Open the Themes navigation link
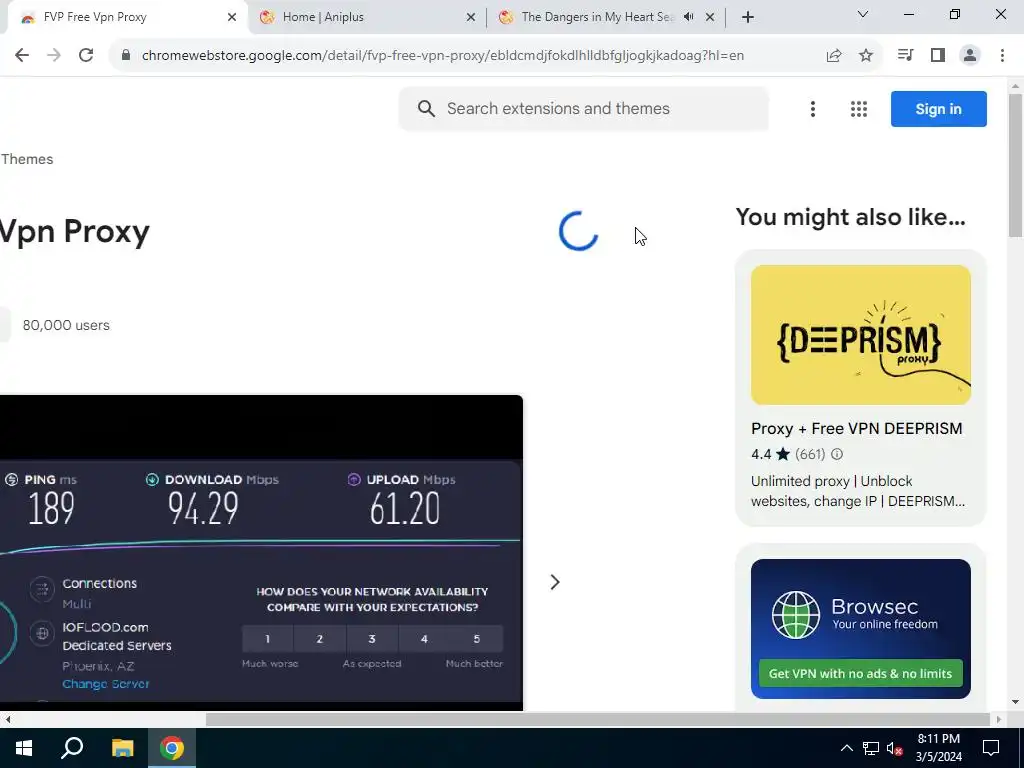 [x=27, y=159]
